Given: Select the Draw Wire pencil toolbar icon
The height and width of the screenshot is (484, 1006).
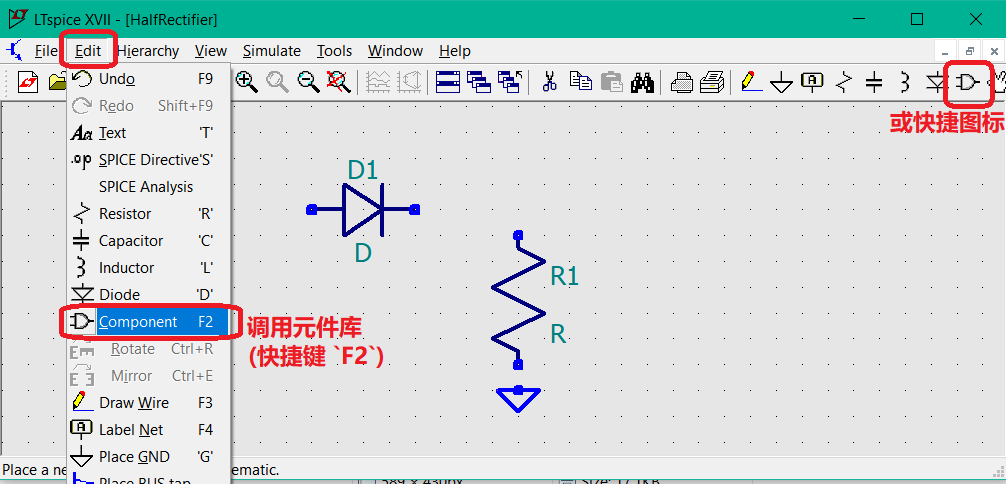Looking at the screenshot, I should tap(749, 81).
